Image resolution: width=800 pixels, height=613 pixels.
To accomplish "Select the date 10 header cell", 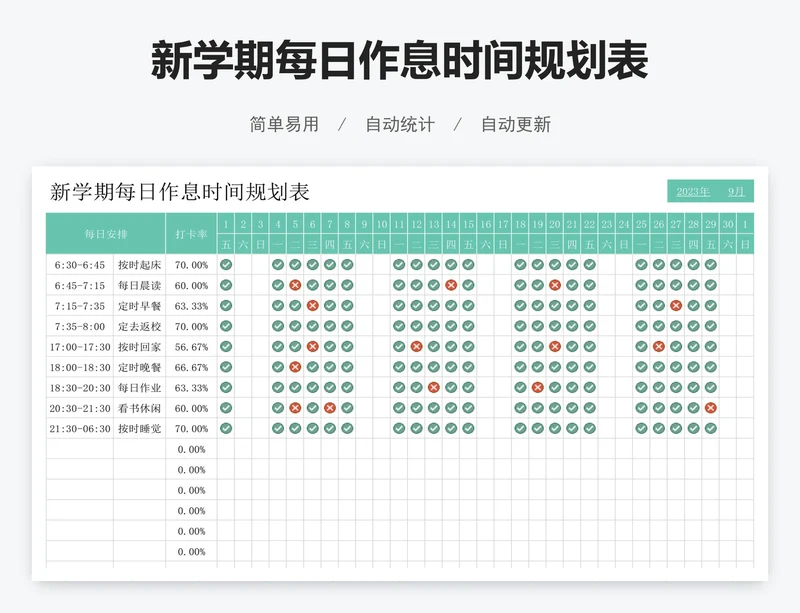I will 382,224.
